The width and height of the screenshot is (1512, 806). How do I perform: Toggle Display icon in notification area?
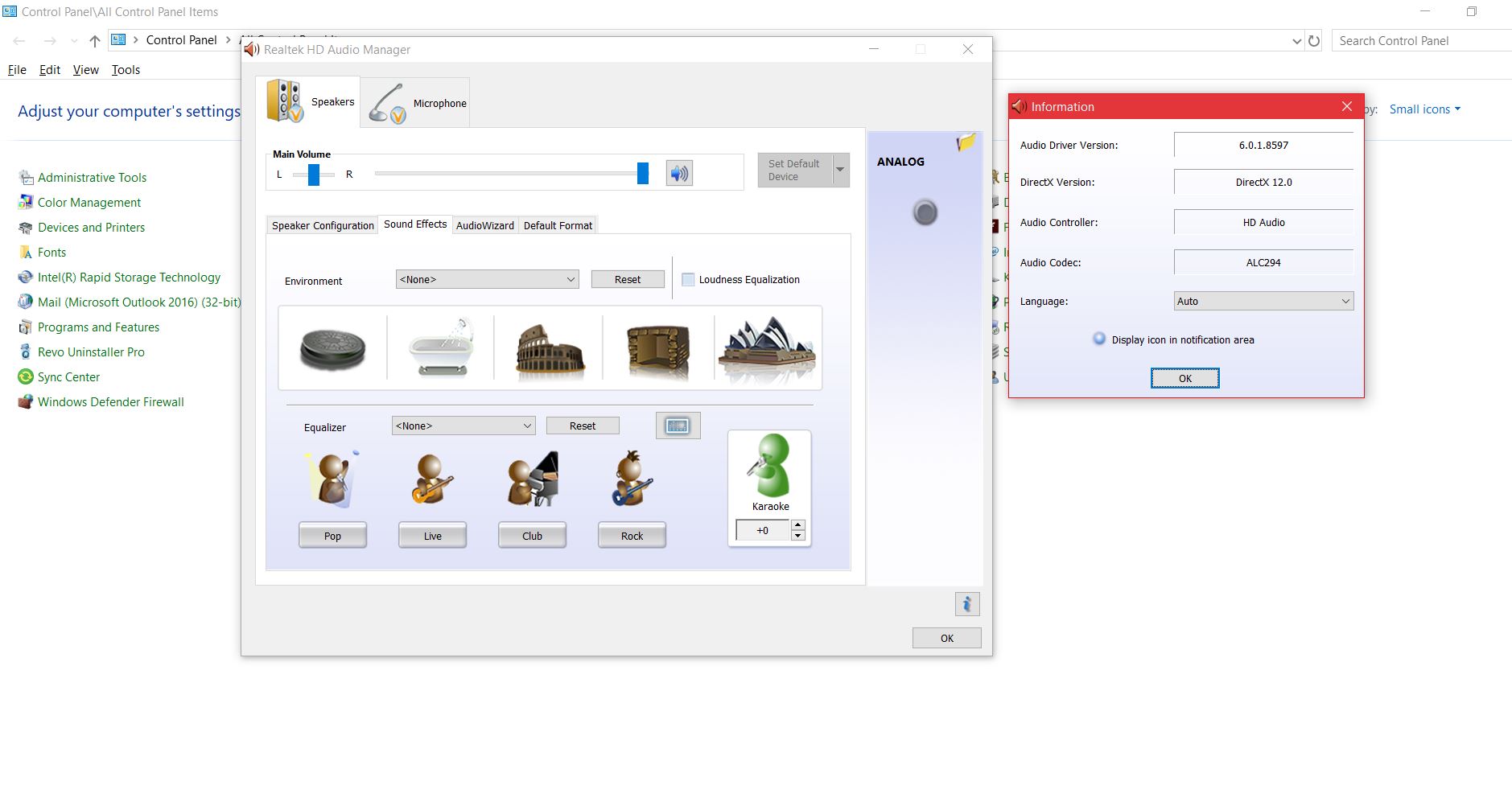[x=1099, y=339]
